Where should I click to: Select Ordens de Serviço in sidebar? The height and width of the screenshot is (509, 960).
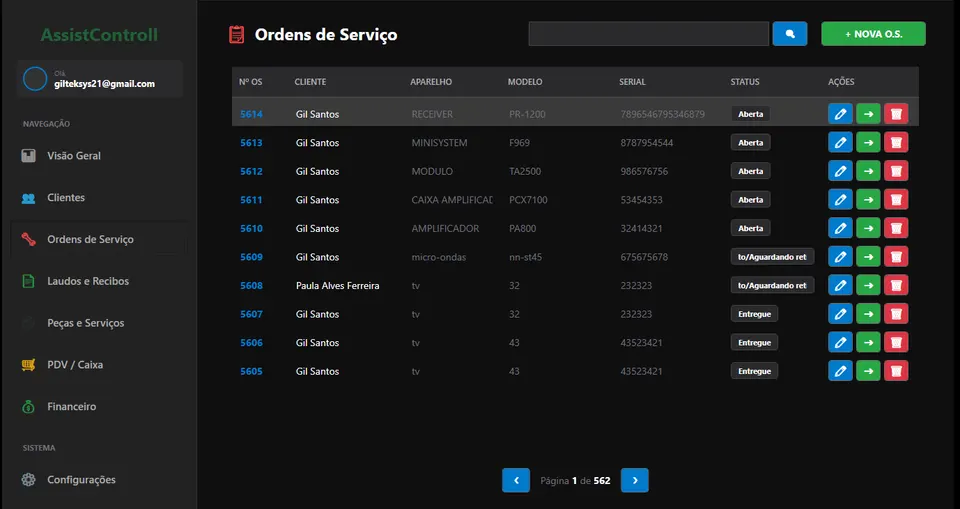click(99, 239)
